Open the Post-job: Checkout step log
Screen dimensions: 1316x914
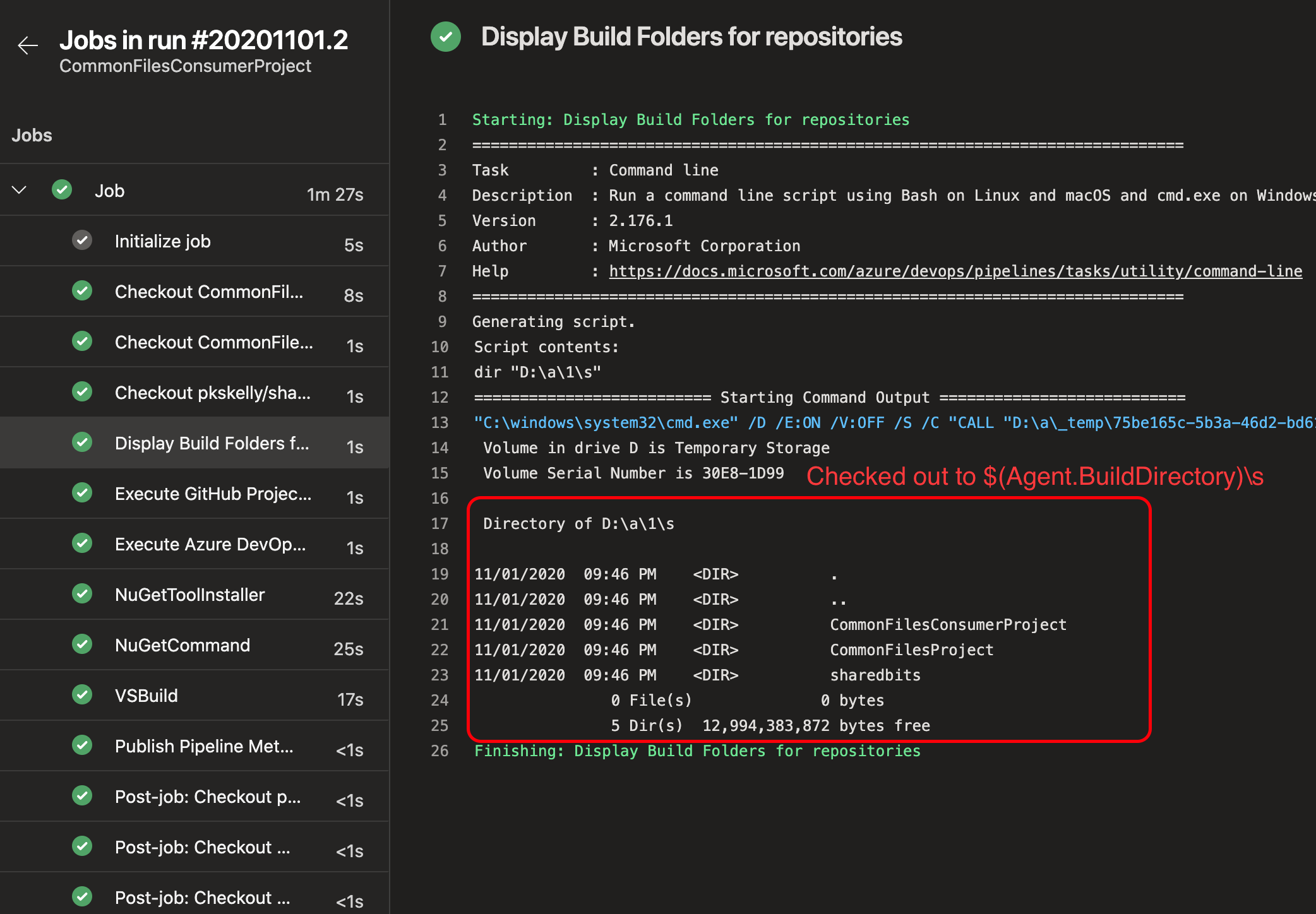coord(207,796)
